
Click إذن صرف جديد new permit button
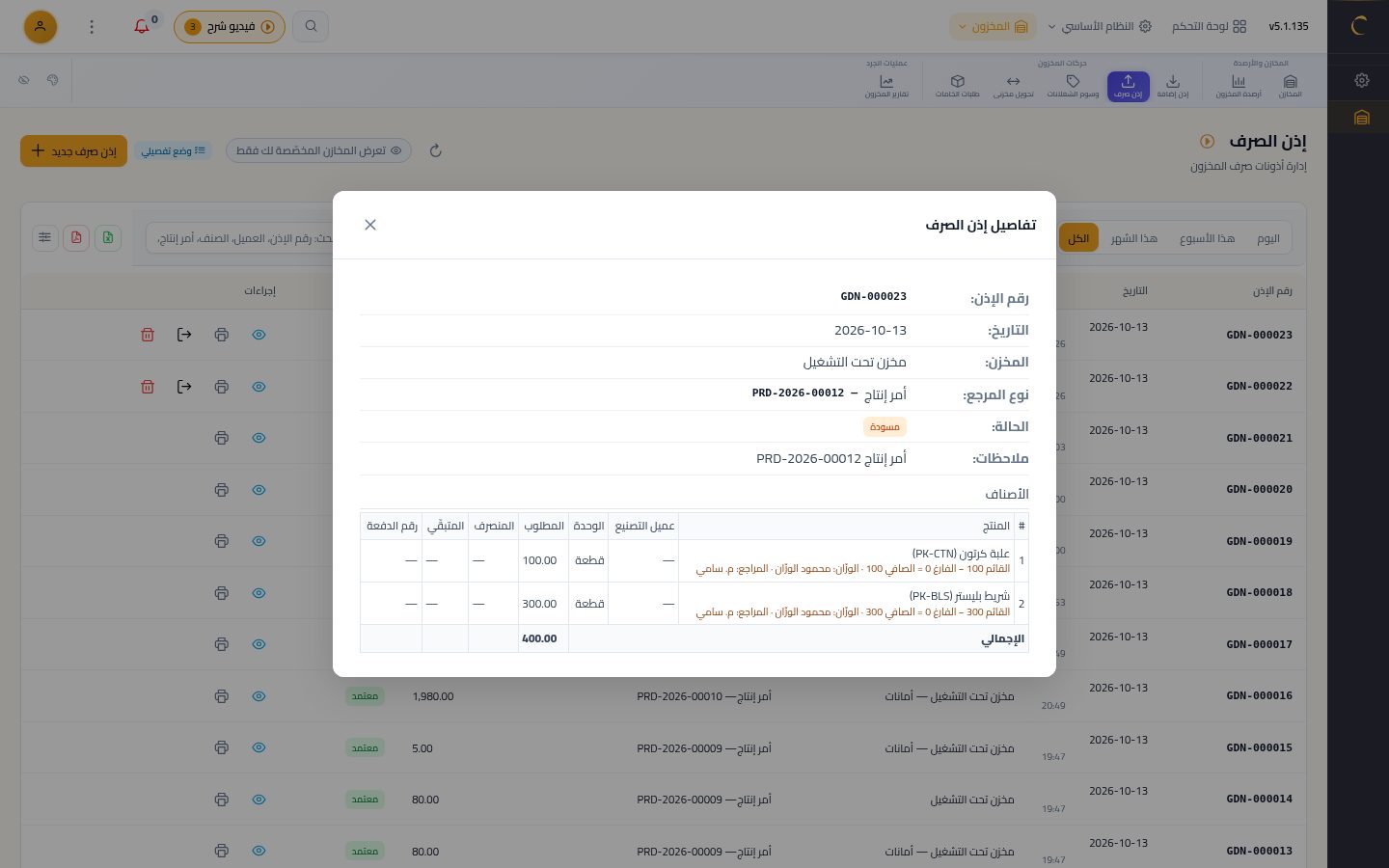coord(73,150)
